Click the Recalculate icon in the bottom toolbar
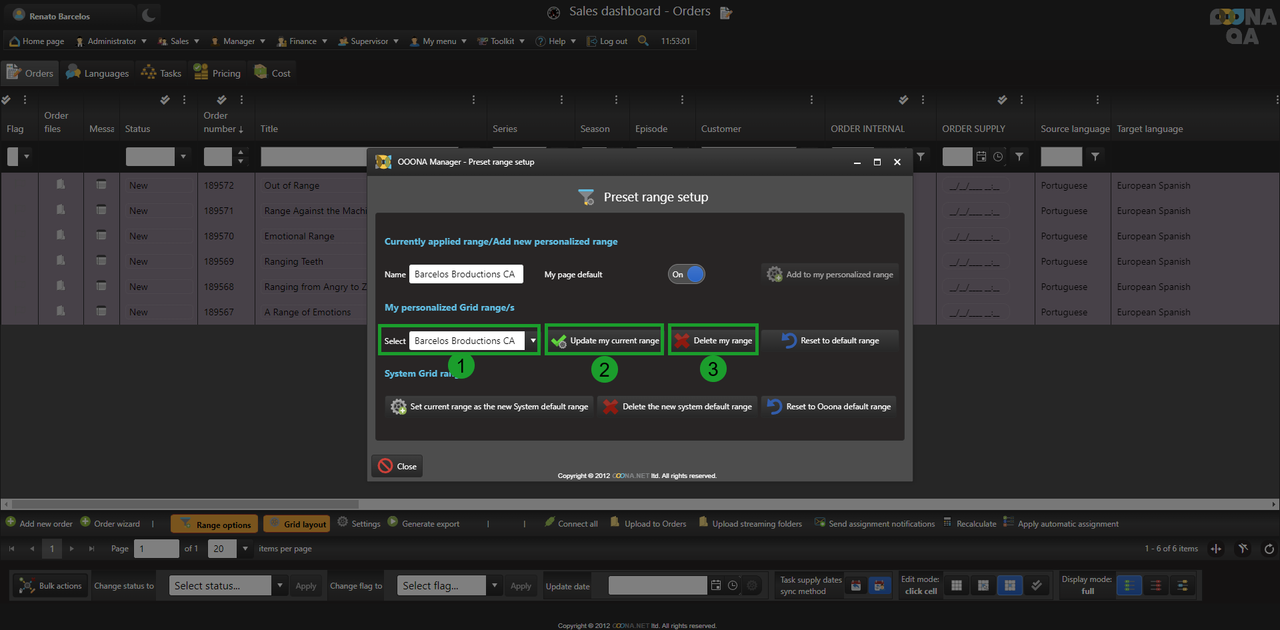Screen dimensions: 1280x630 (948, 523)
